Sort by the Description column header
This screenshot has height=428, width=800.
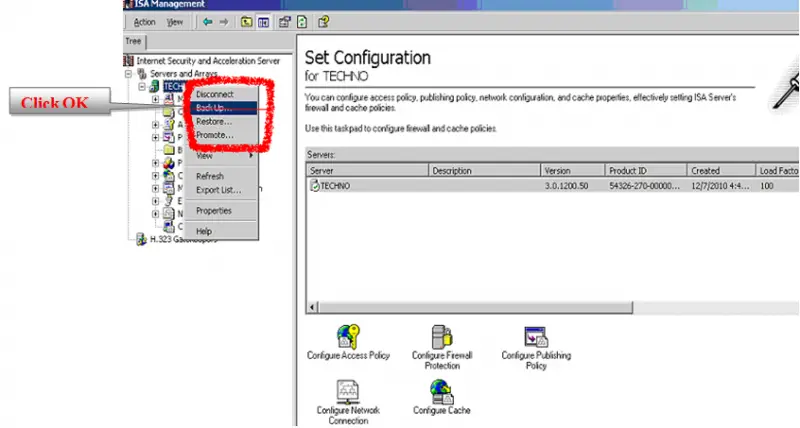point(484,171)
